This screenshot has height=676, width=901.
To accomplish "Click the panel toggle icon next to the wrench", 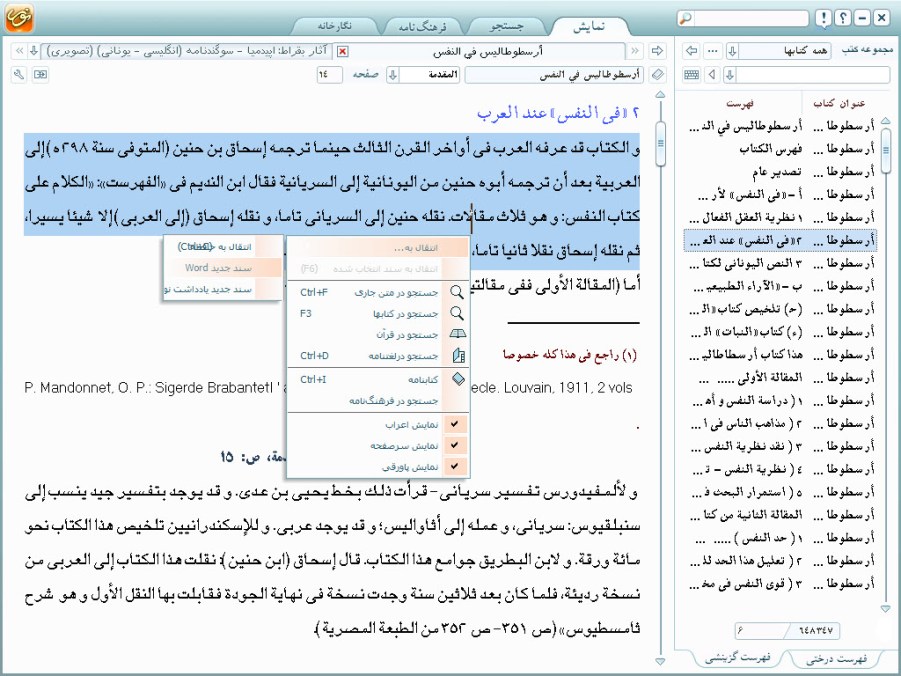I will tap(40, 75).
